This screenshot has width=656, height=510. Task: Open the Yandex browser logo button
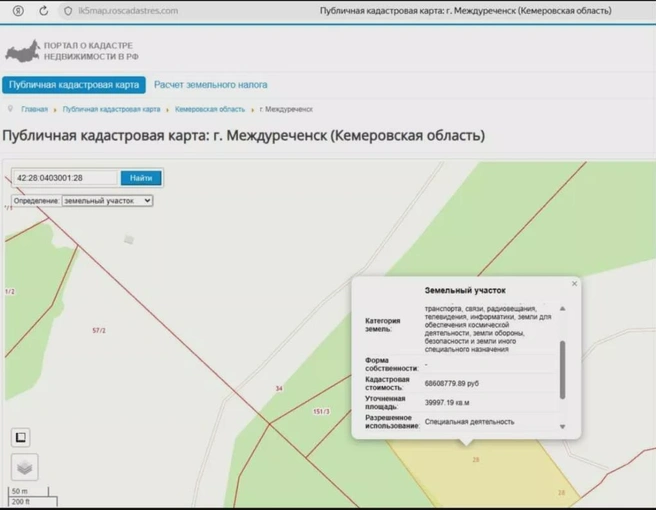click(x=18, y=11)
